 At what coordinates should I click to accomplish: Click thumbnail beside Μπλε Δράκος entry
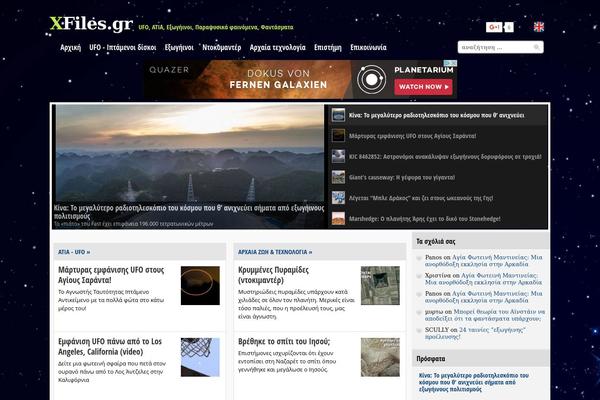coord(338,198)
